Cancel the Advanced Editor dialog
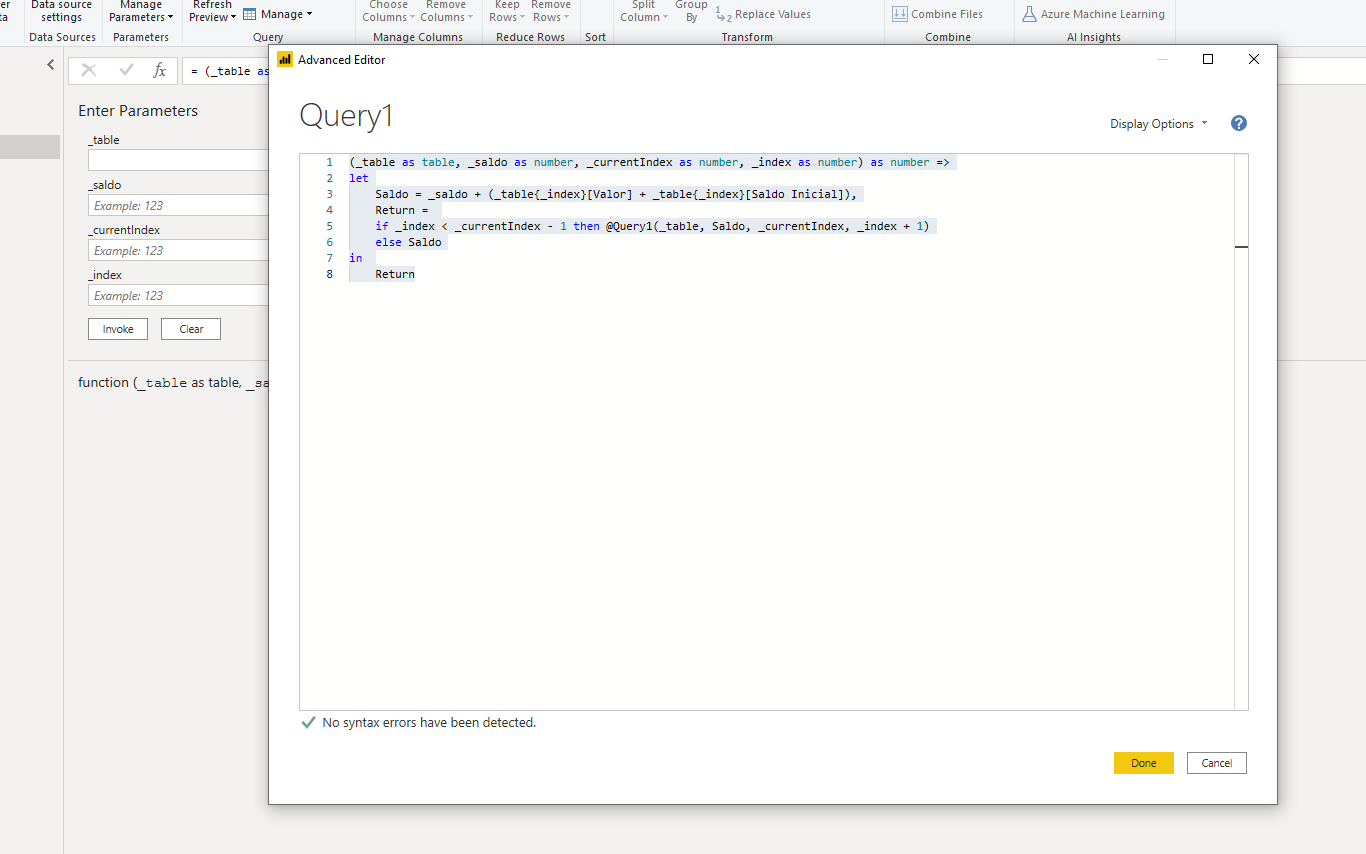This screenshot has height=854, width=1366. [1217, 763]
